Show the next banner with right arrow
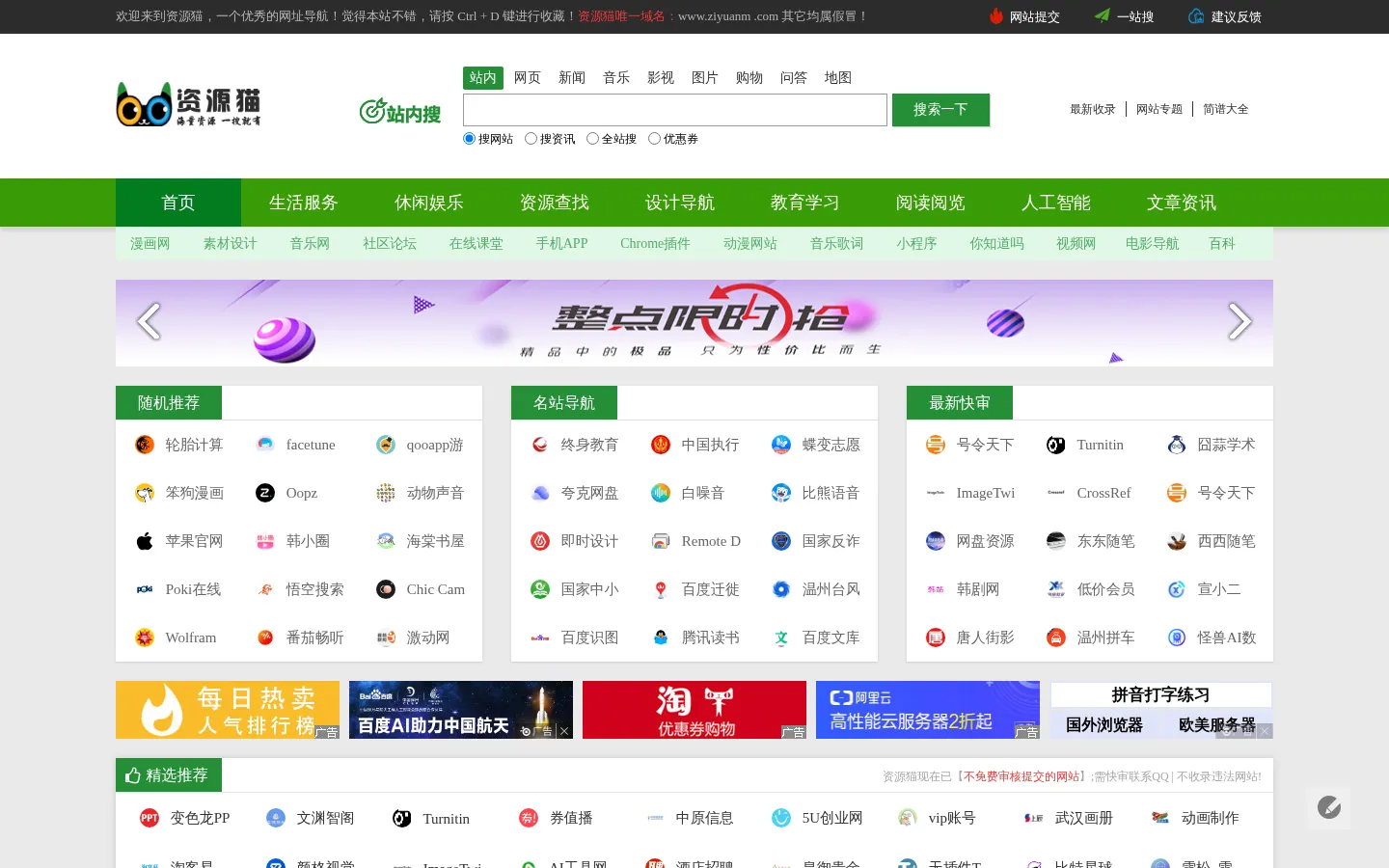 tap(1239, 322)
